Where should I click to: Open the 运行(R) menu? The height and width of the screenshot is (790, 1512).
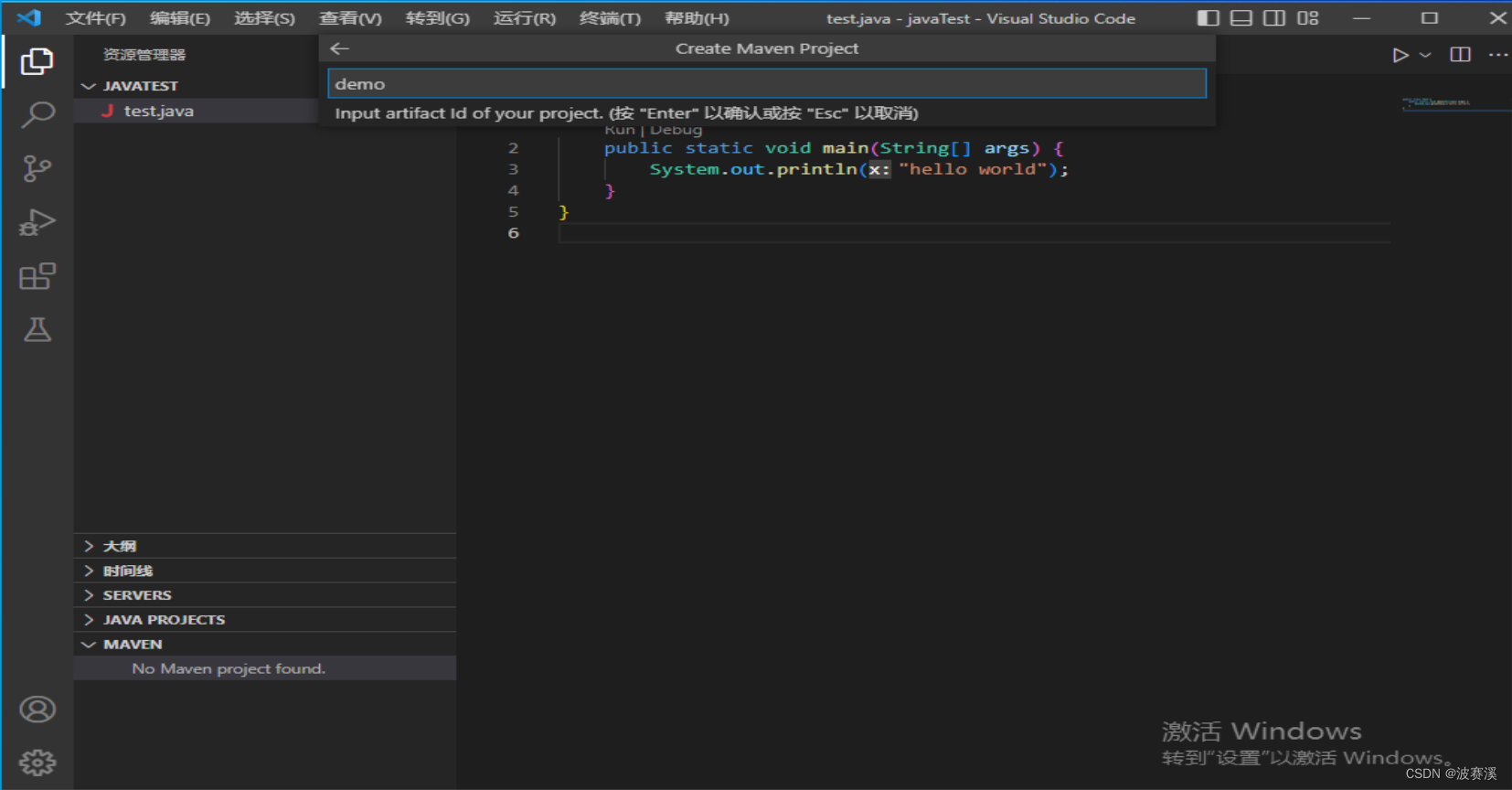[525, 18]
